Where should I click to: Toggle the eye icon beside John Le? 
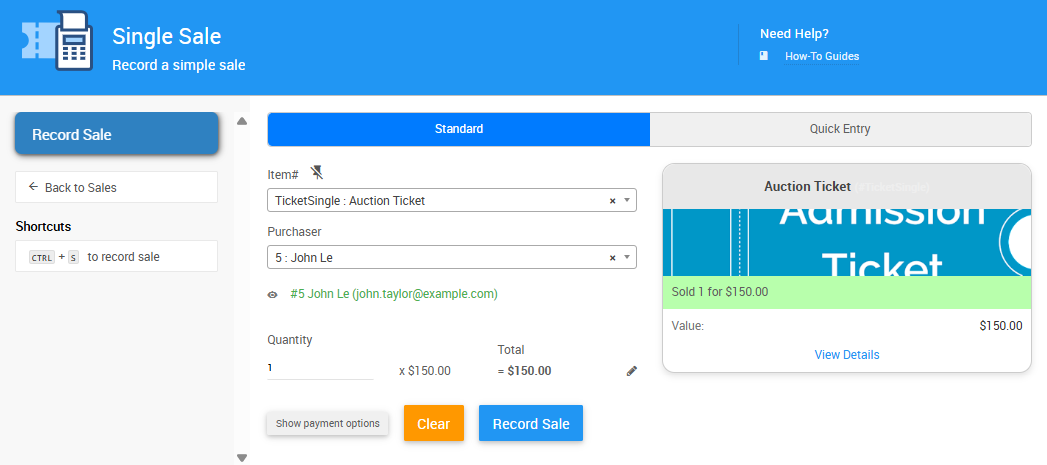272,295
